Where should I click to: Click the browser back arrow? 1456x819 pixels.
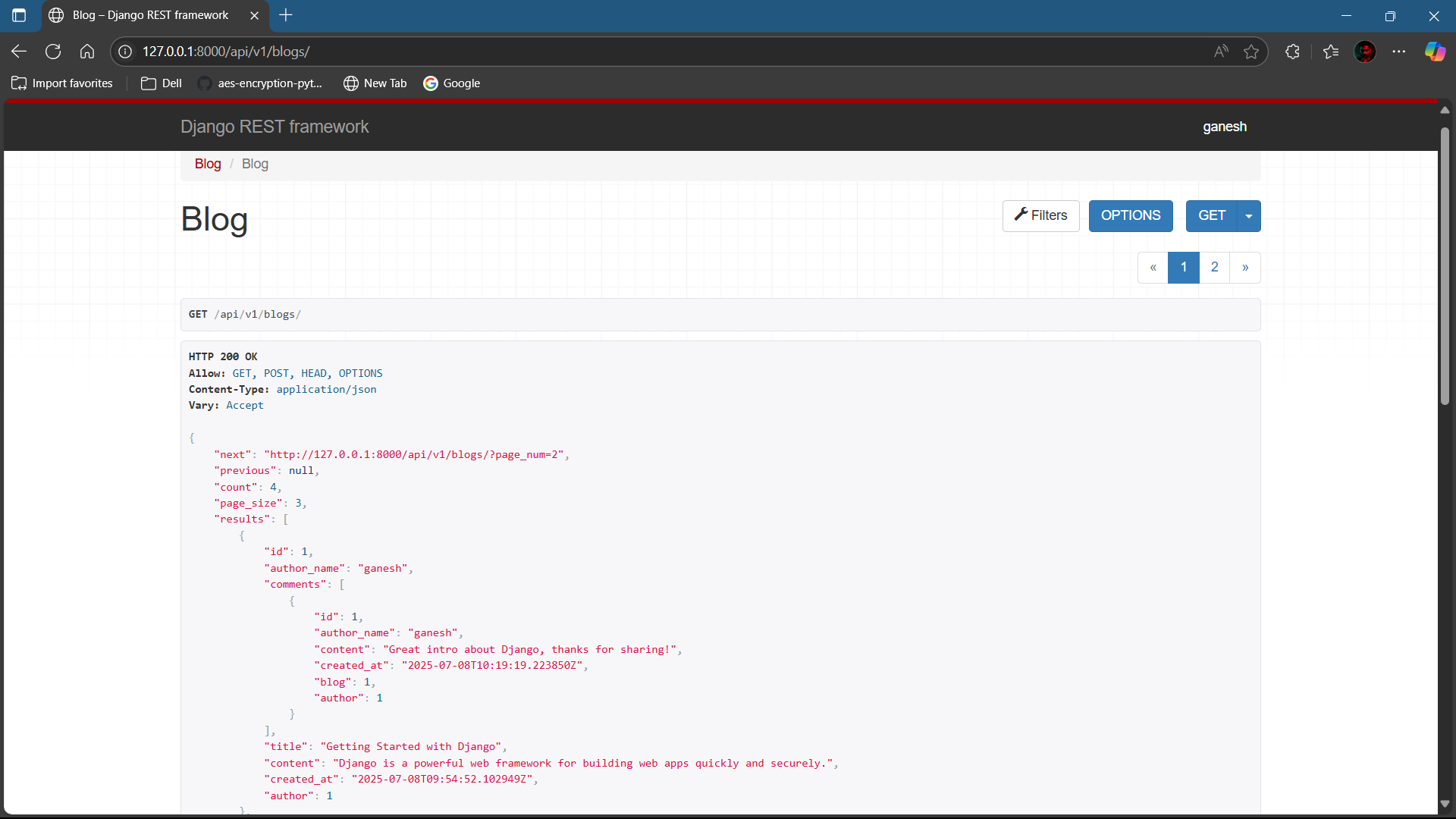[x=19, y=52]
